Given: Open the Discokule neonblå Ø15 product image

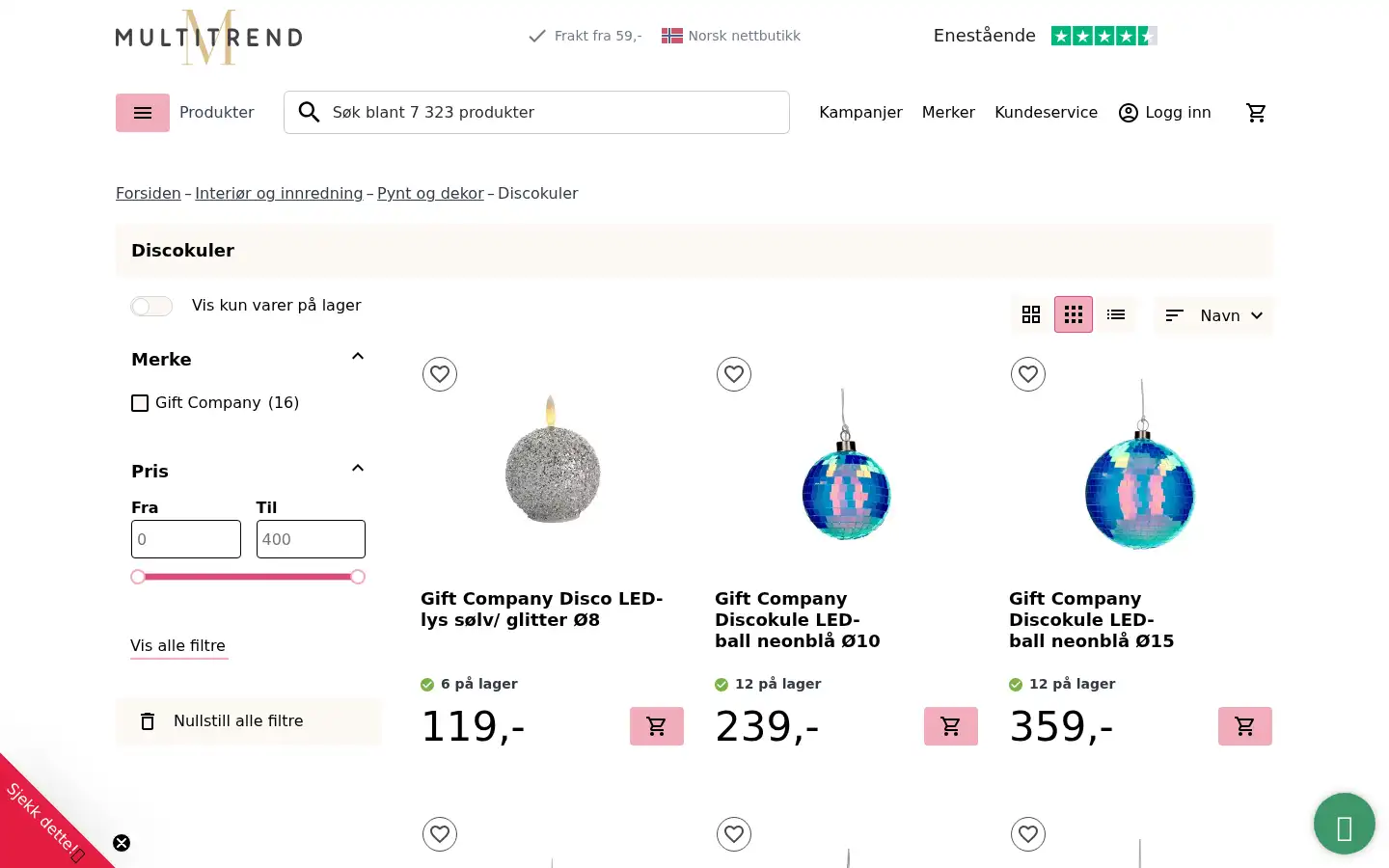Looking at the screenshot, I should [1140, 463].
